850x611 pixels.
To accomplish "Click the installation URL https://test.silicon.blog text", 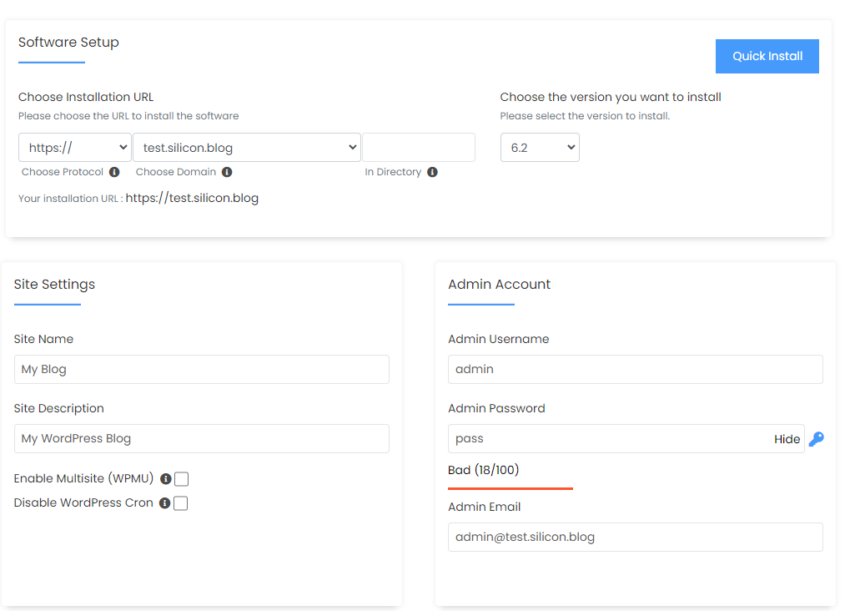I will click(x=192, y=198).
